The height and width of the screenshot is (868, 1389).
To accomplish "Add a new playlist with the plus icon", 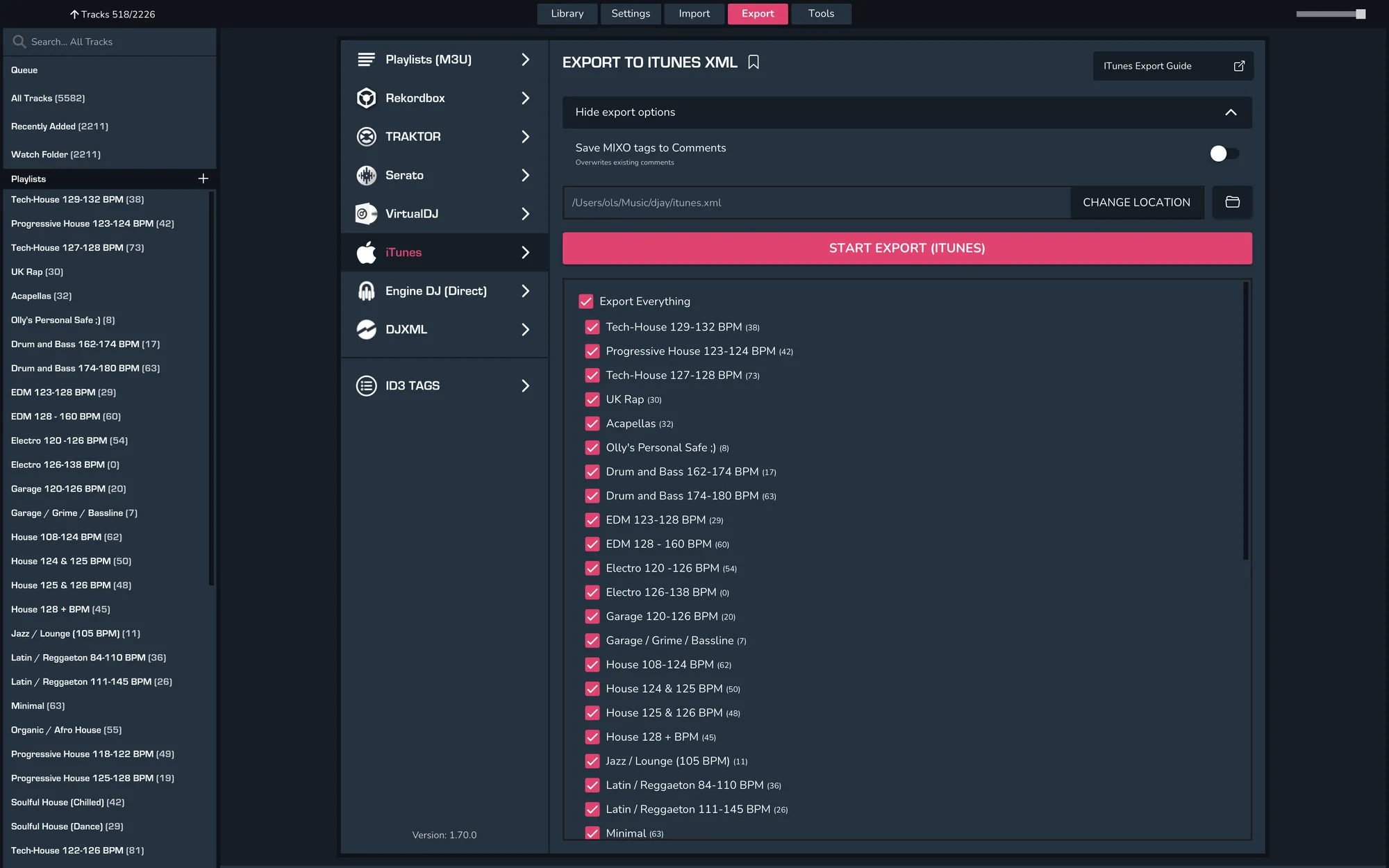I will (x=203, y=178).
